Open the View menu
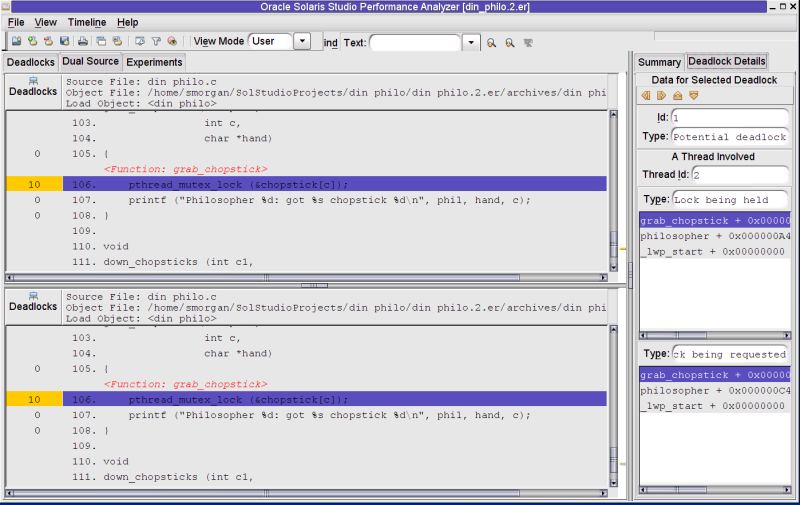Screen dimensions: 800x505 45,22
